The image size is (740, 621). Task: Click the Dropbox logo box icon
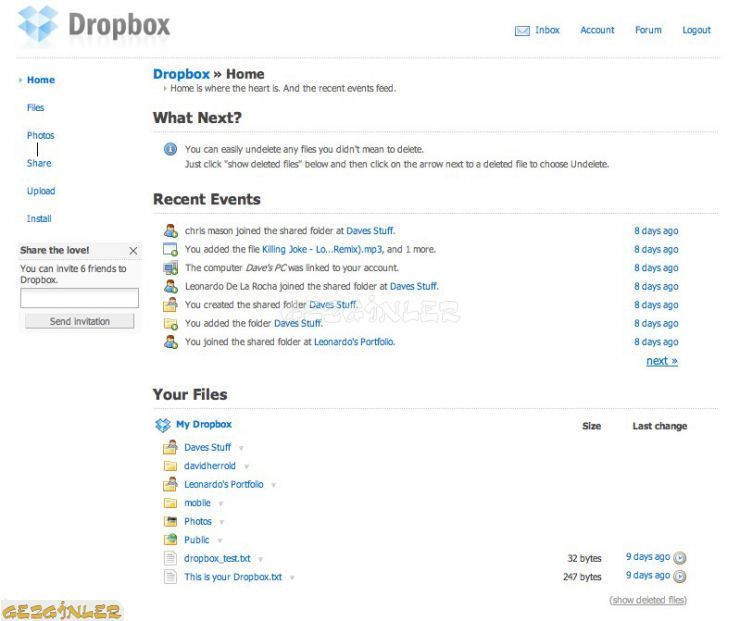point(39,25)
